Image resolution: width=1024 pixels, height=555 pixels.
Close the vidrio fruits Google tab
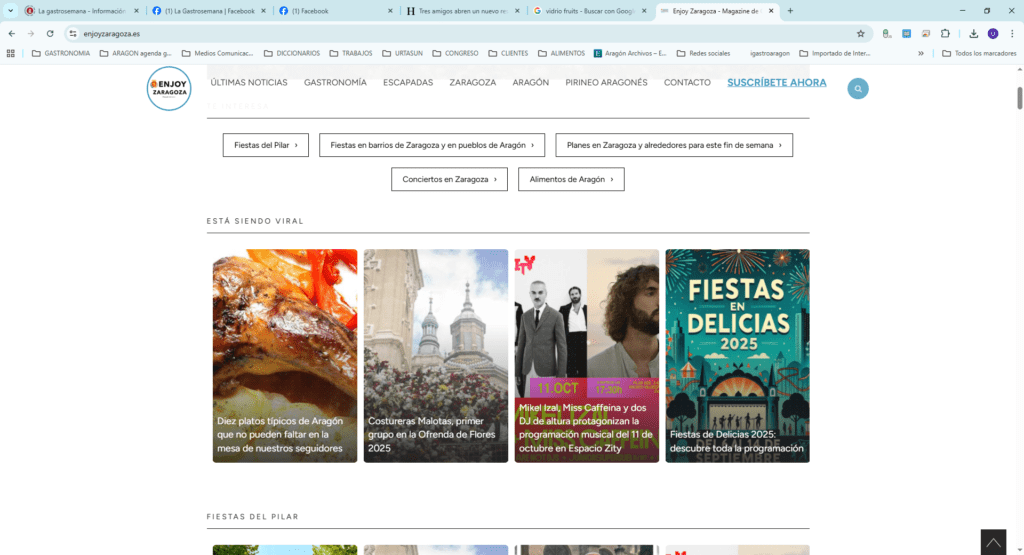click(x=644, y=11)
